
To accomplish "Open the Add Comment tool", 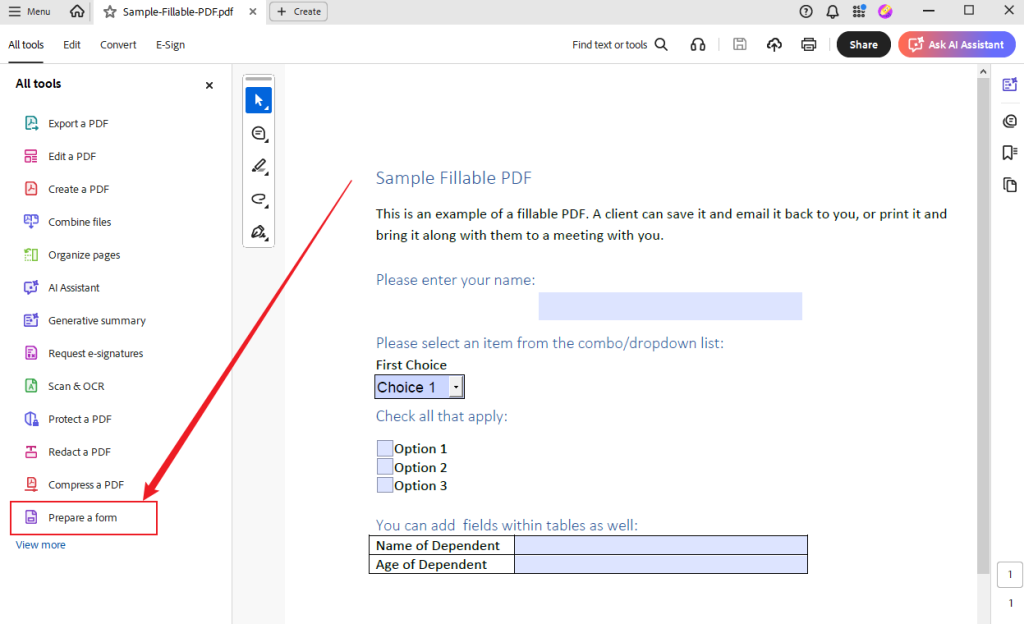I will coord(258,133).
